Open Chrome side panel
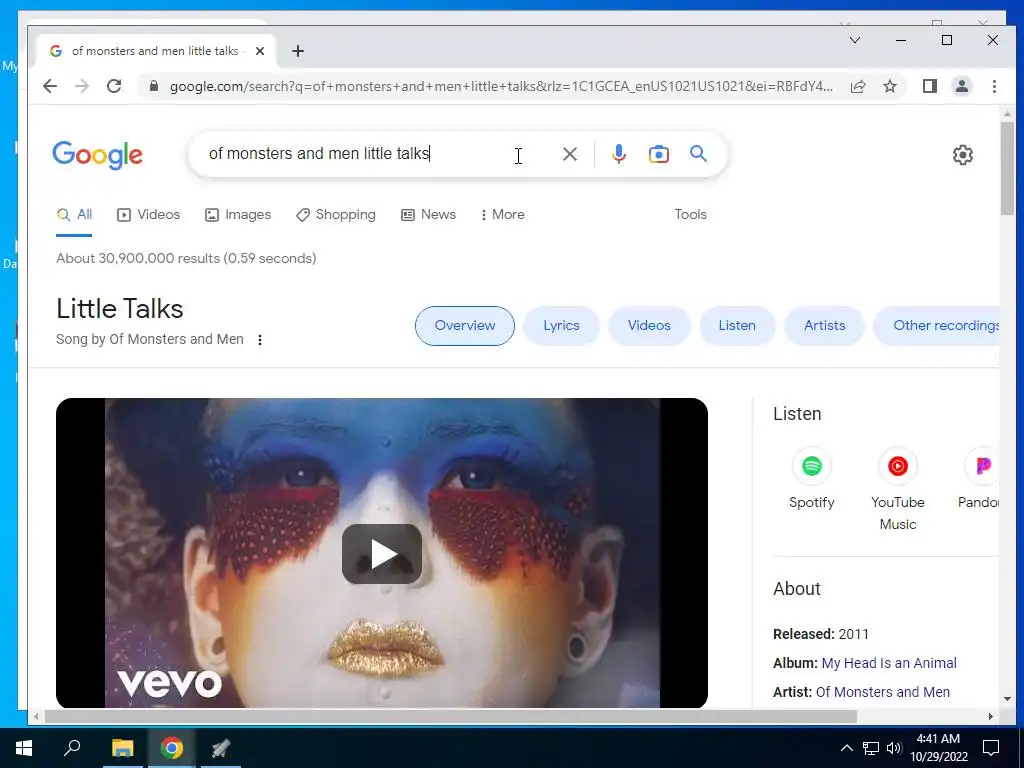This screenshot has height=768, width=1024. coord(929,86)
